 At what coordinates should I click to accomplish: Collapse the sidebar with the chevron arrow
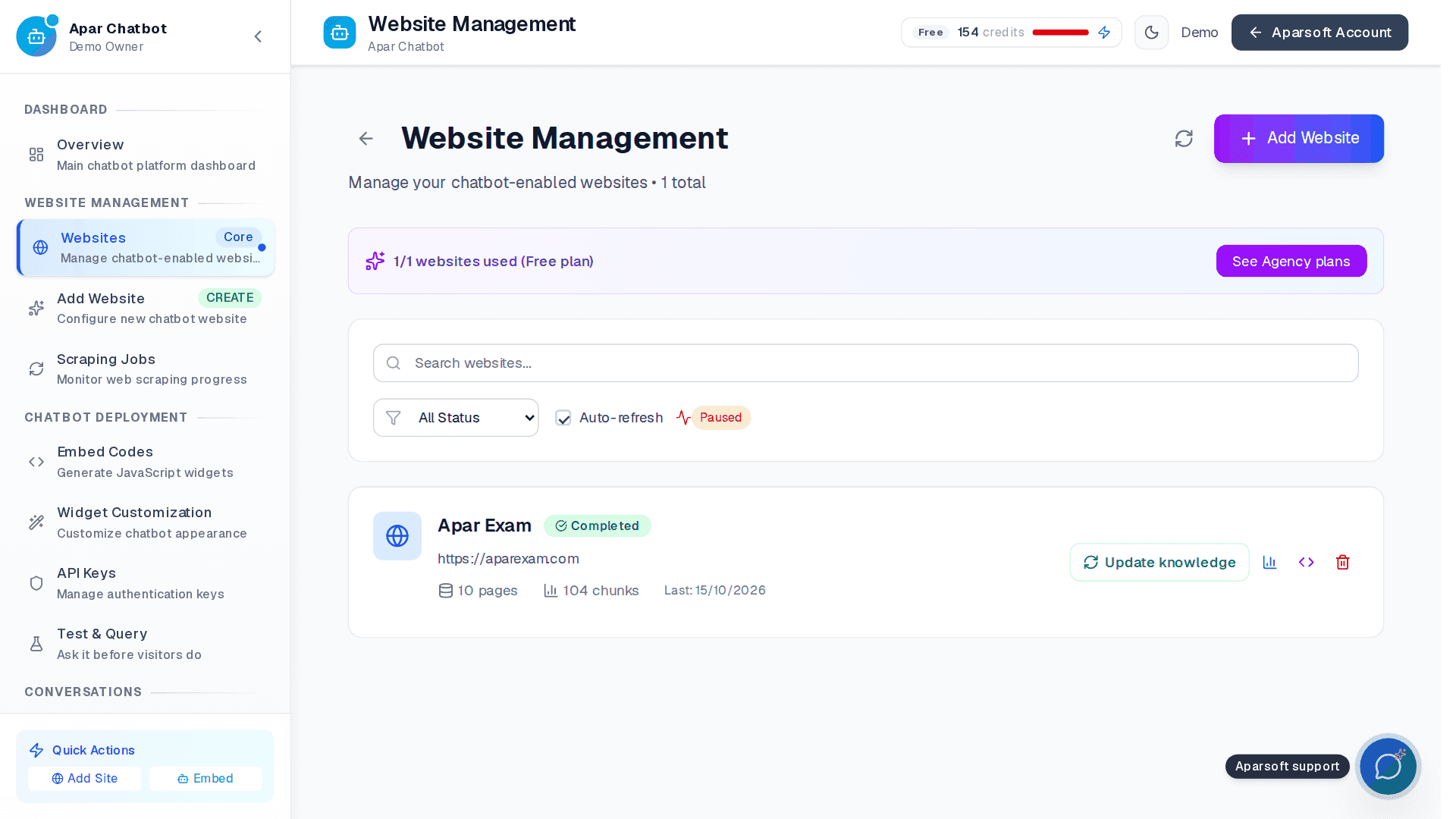[258, 36]
